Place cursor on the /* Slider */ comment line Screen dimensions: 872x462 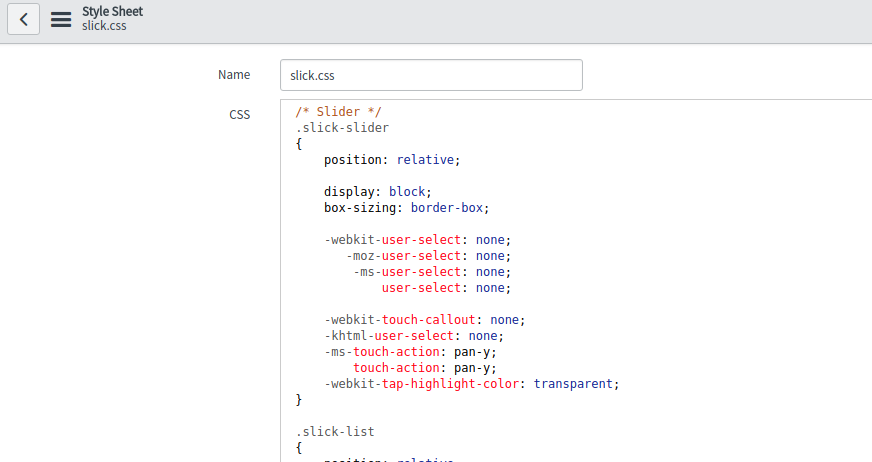click(x=339, y=112)
